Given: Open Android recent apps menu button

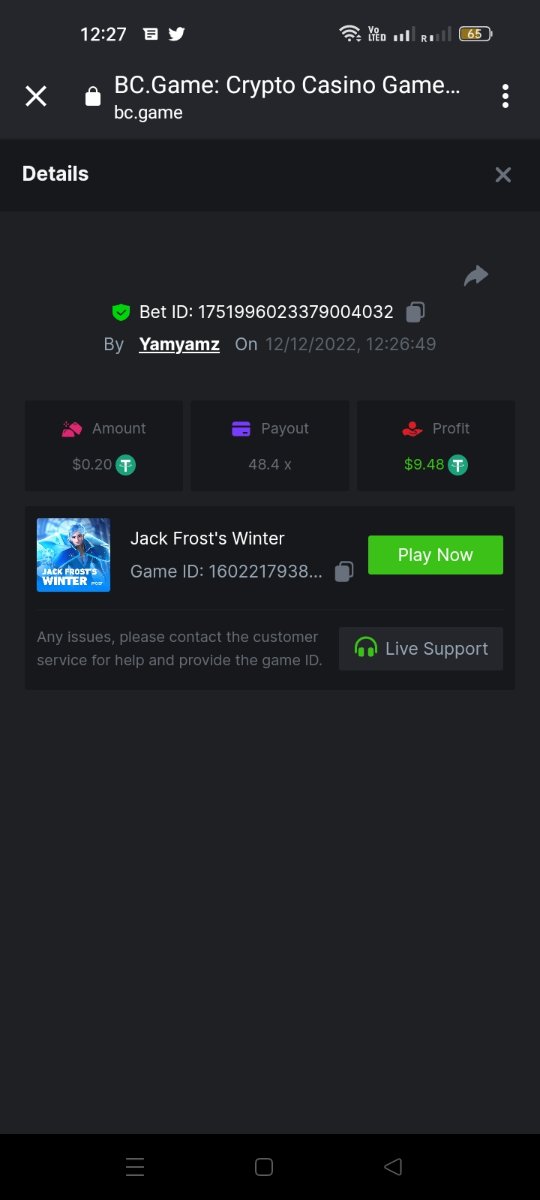Looking at the screenshot, I should [135, 1167].
